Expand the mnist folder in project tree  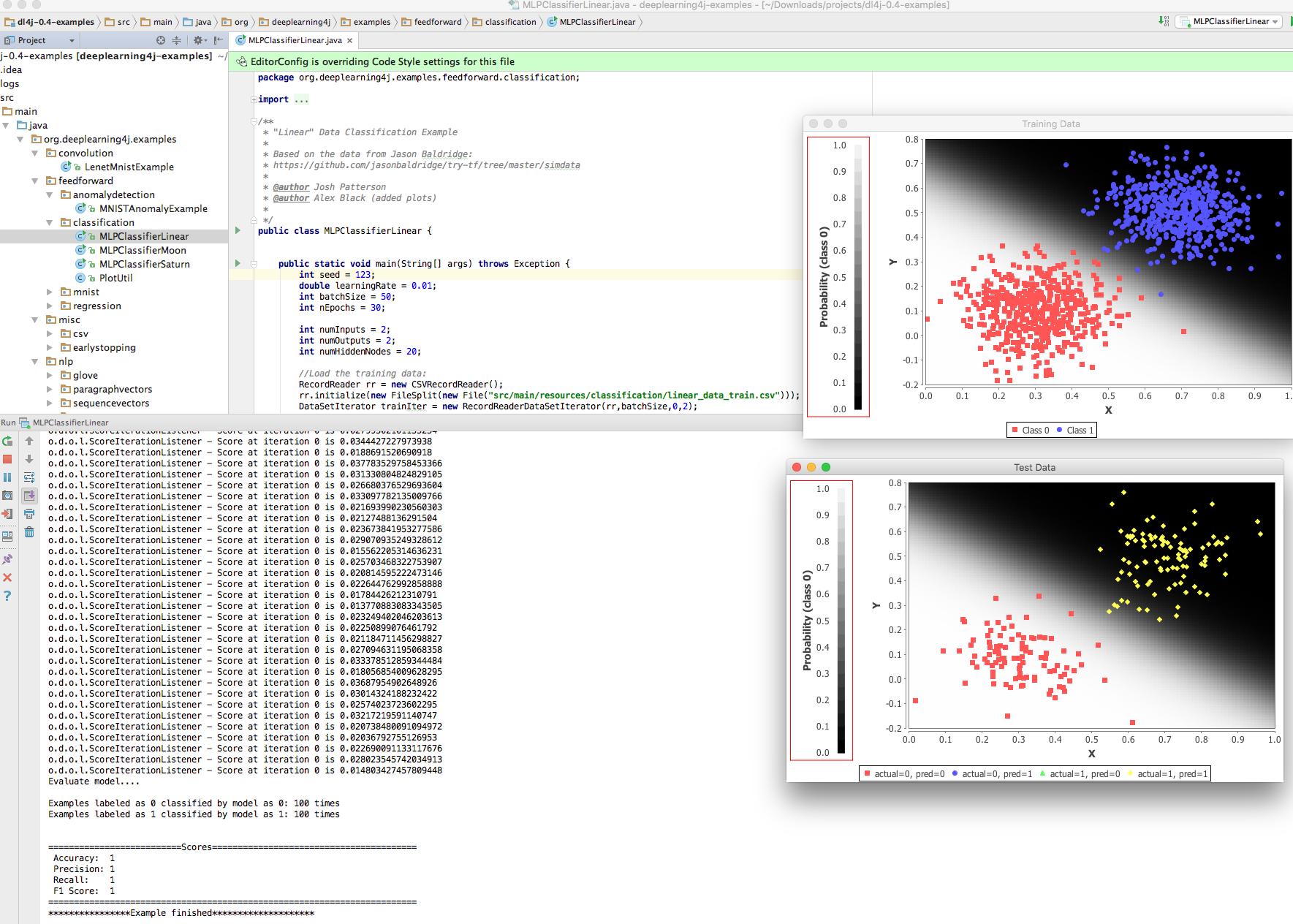coord(50,292)
